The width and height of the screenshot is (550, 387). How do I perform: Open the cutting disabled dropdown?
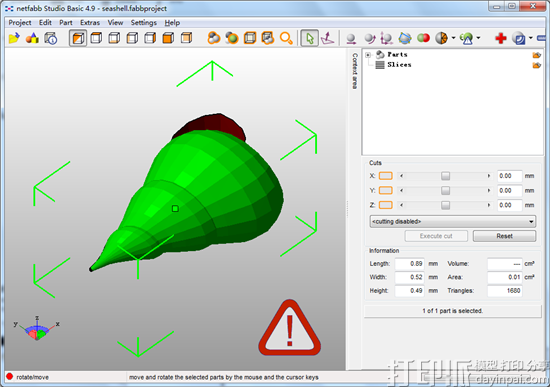coord(452,221)
